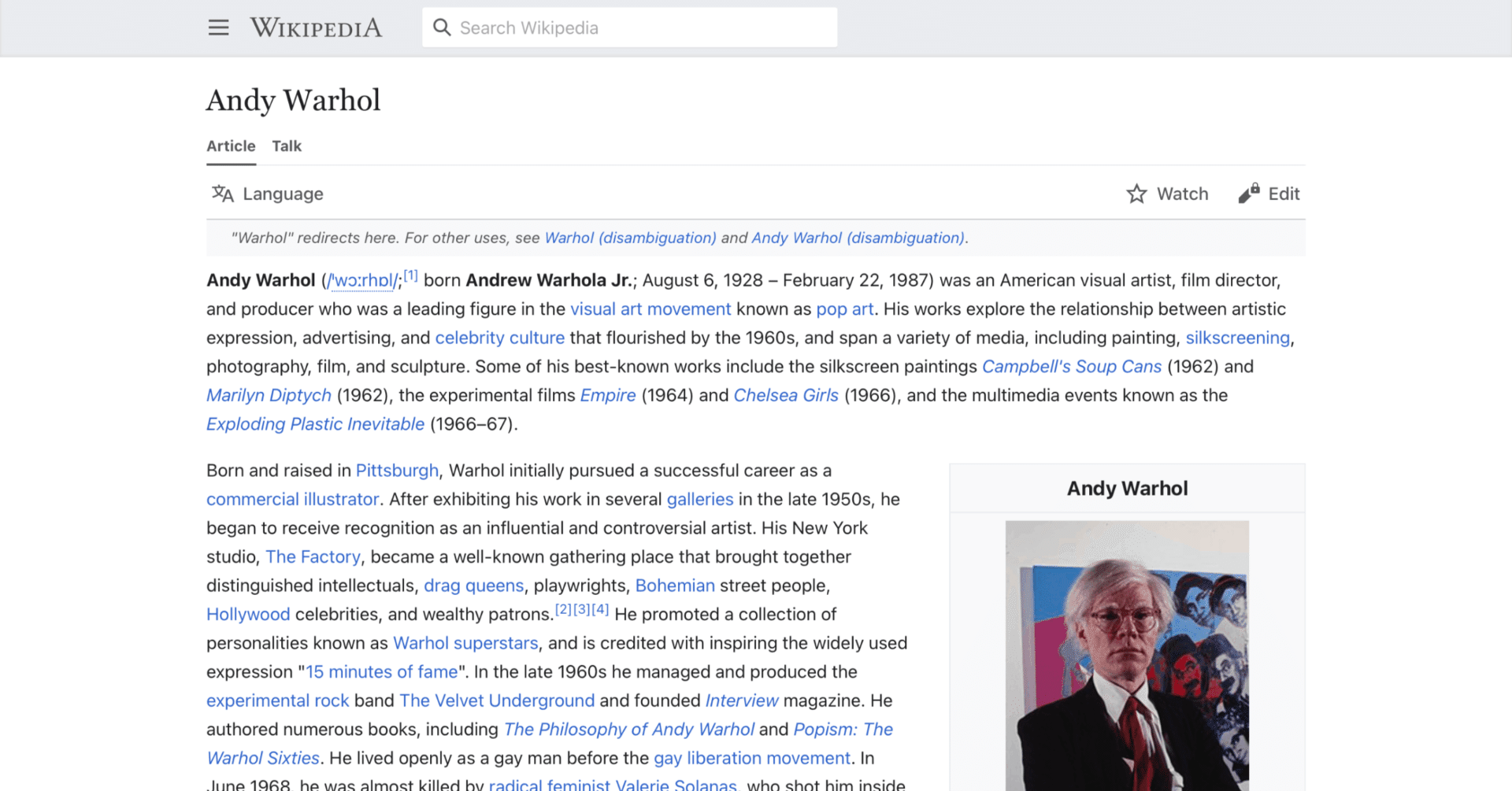The width and height of the screenshot is (1512, 791).
Task: Click the gay liberation movement link
Action: pyautogui.click(x=751, y=758)
